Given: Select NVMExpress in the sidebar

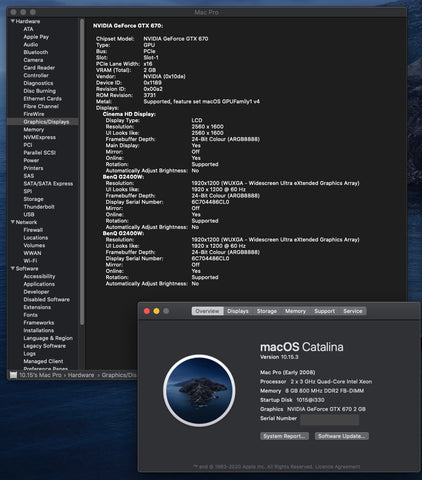Looking at the screenshot, I should coord(39,137).
